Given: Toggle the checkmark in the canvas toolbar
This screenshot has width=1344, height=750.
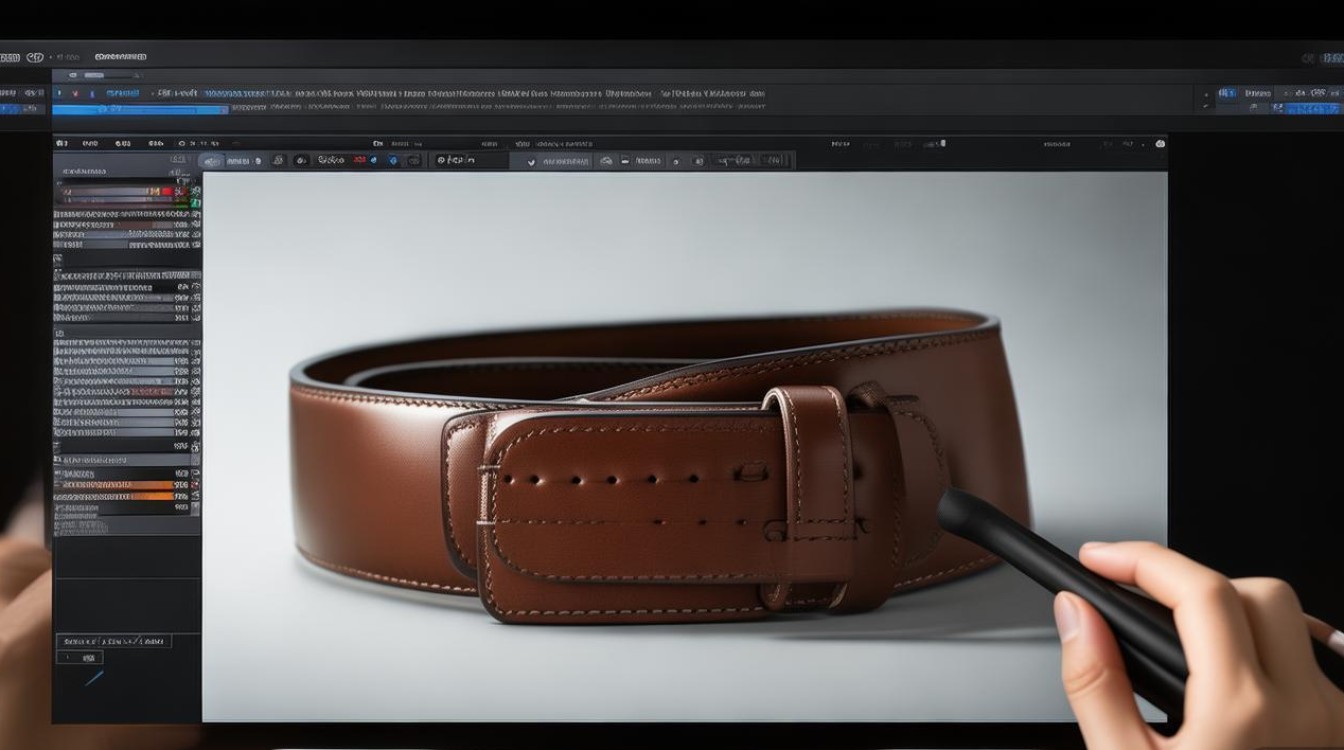Looking at the screenshot, I should tap(531, 162).
